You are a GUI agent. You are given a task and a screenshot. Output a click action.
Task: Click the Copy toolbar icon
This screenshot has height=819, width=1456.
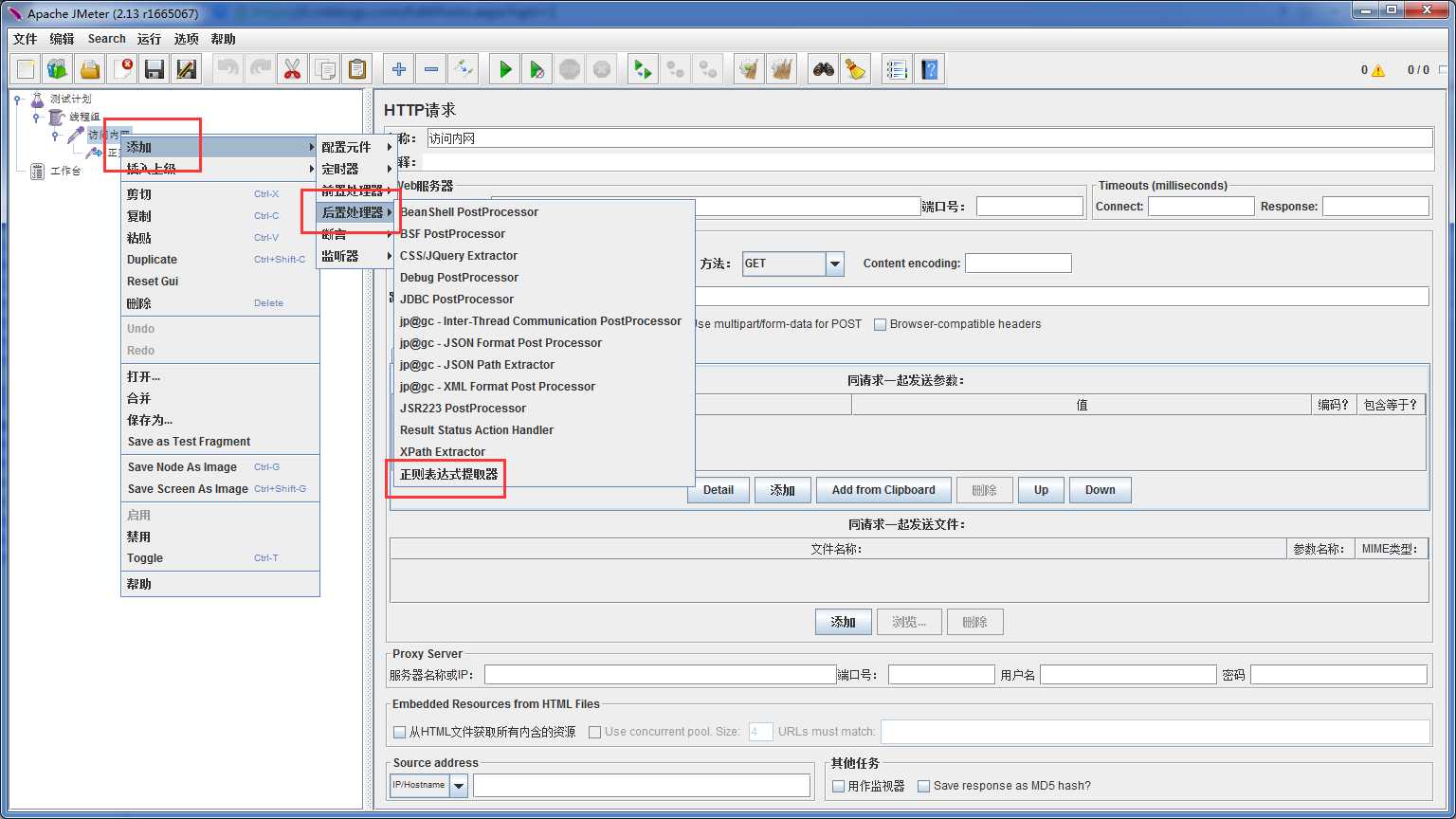point(324,69)
